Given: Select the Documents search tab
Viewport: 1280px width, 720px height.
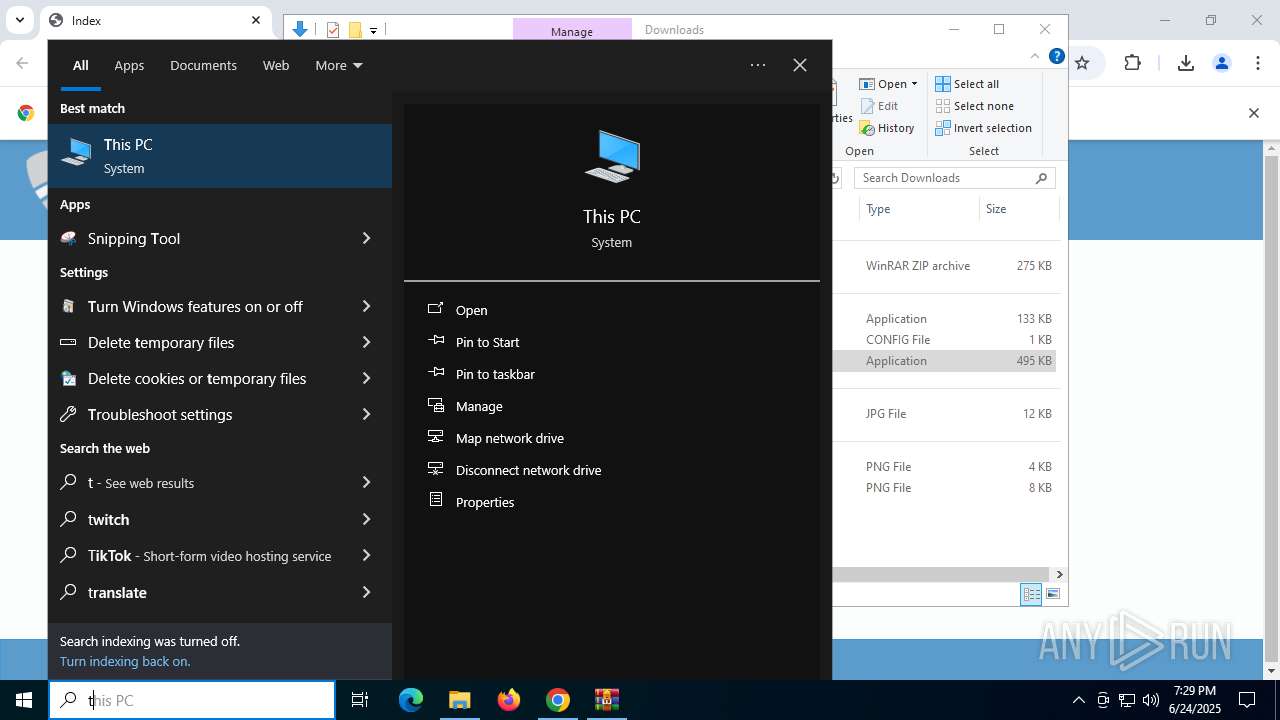Looking at the screenshot, I should 203,65.
